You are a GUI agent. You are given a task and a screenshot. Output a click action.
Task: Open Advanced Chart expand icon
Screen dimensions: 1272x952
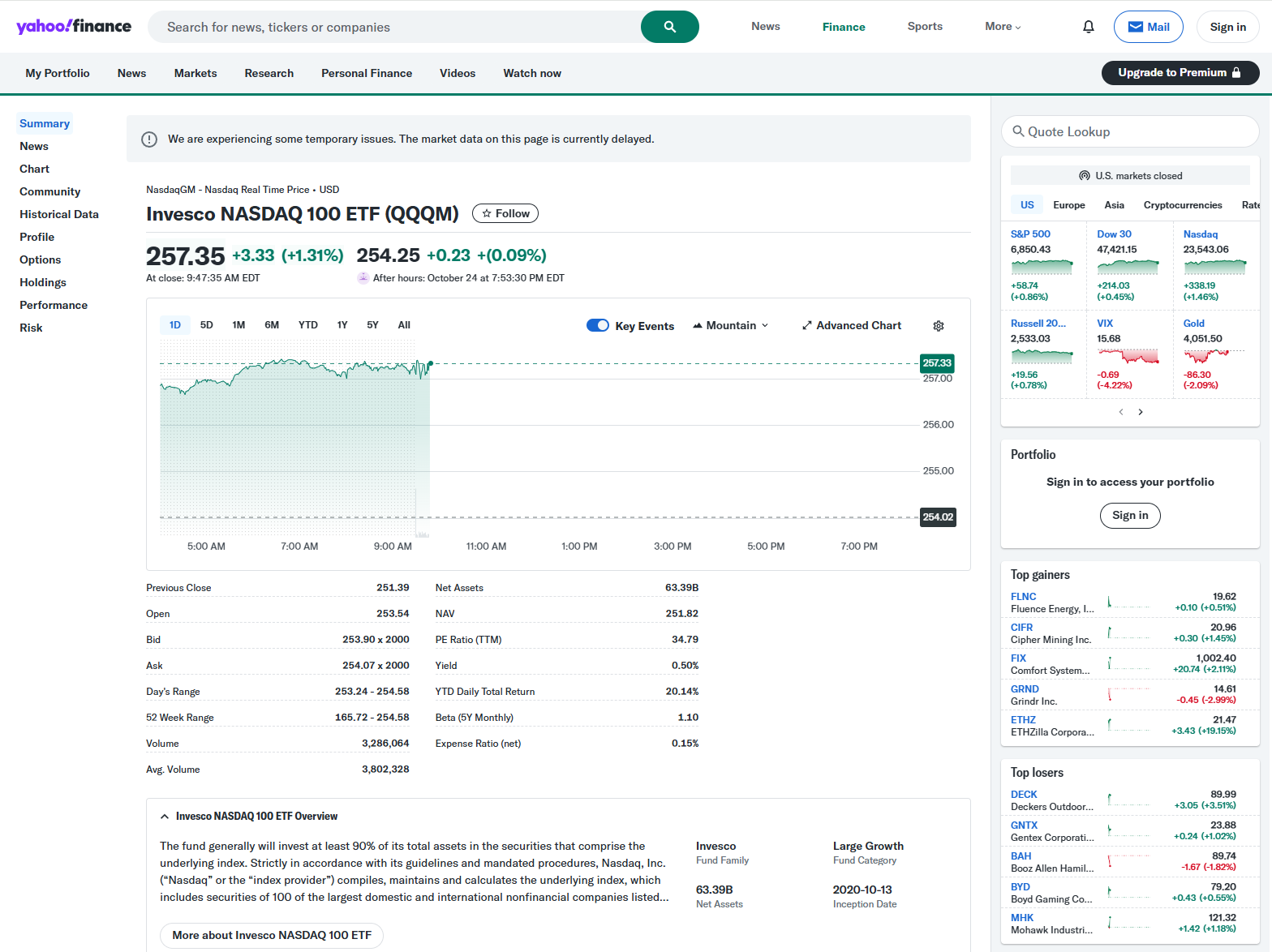click(806, 326)
